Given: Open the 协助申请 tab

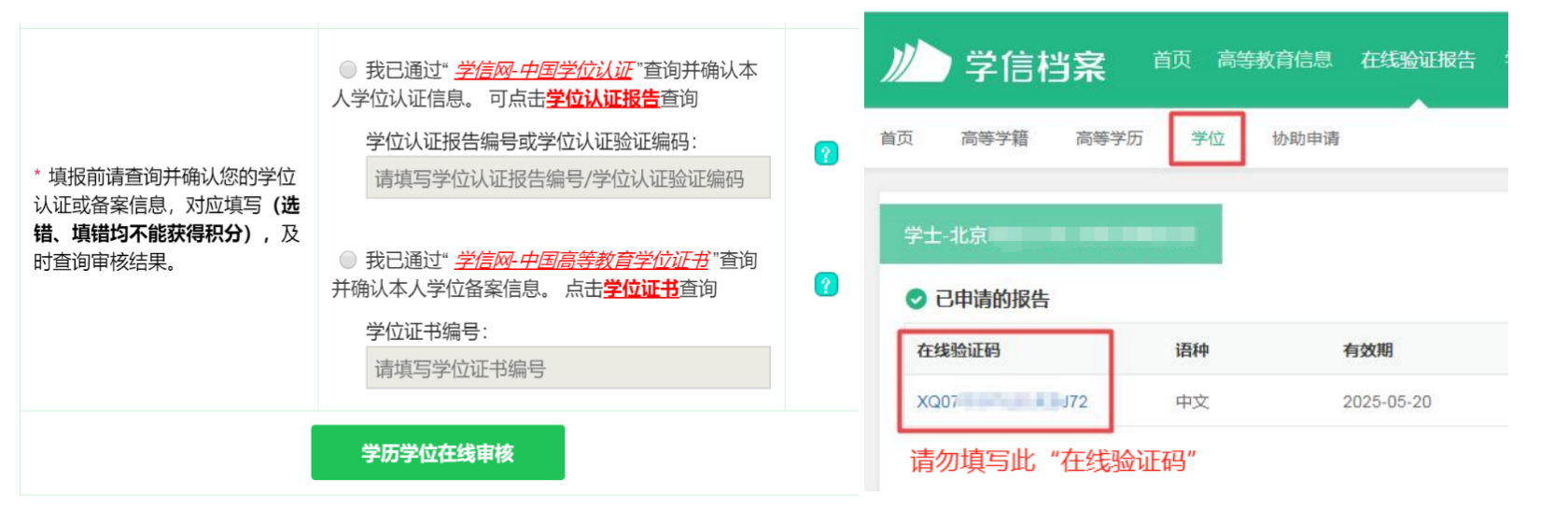Looking at the screenshot, I should click(1305, 138).
